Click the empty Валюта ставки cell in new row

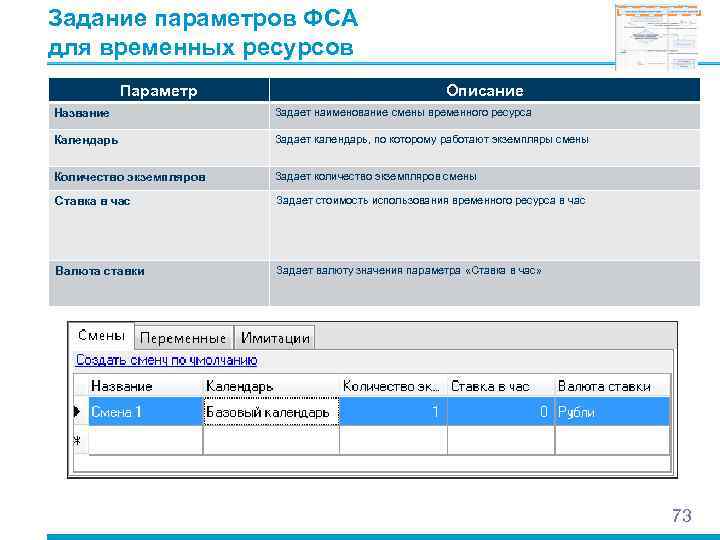click(x=612, y=440)
